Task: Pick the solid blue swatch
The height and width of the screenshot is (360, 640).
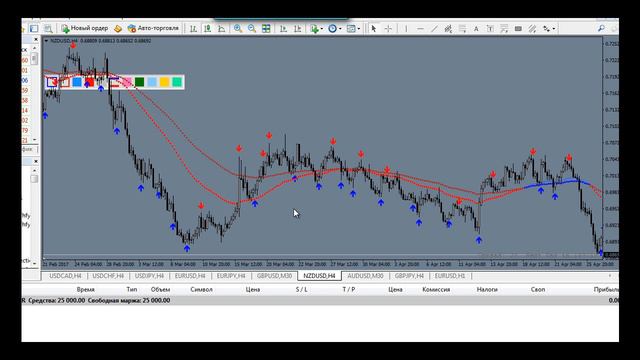Action: [x=77, y=82]
